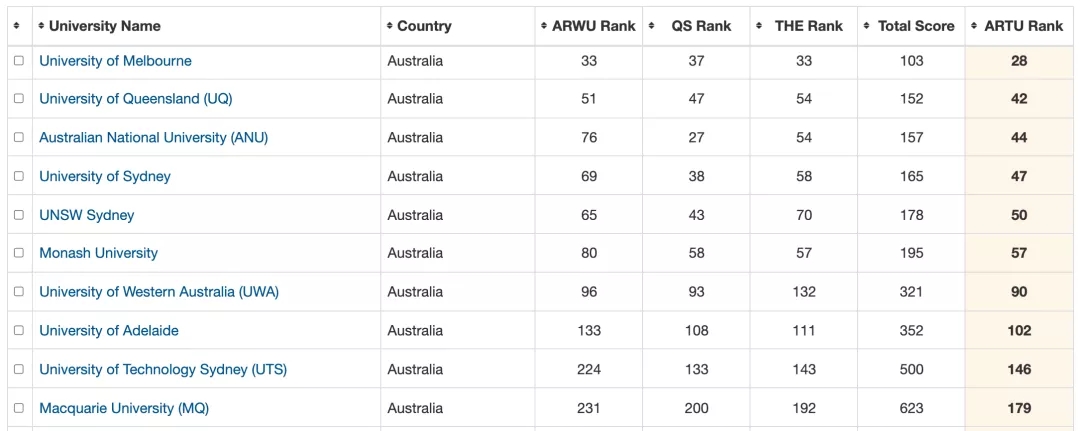Image resolution: width=1080 pixels, height=431 pixels.
Task: Click Macquarie's Total Score cell 623
Action: [x=911, y=408]
